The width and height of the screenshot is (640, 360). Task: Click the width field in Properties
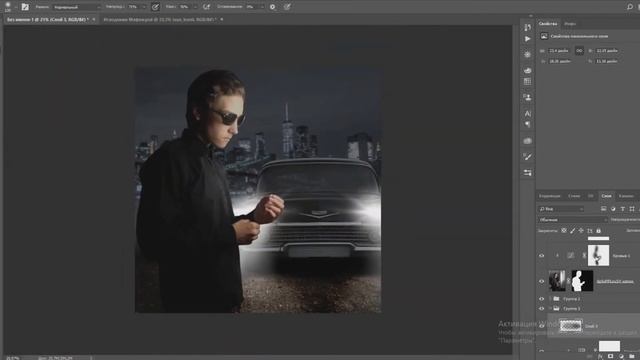tap(559, 51)
